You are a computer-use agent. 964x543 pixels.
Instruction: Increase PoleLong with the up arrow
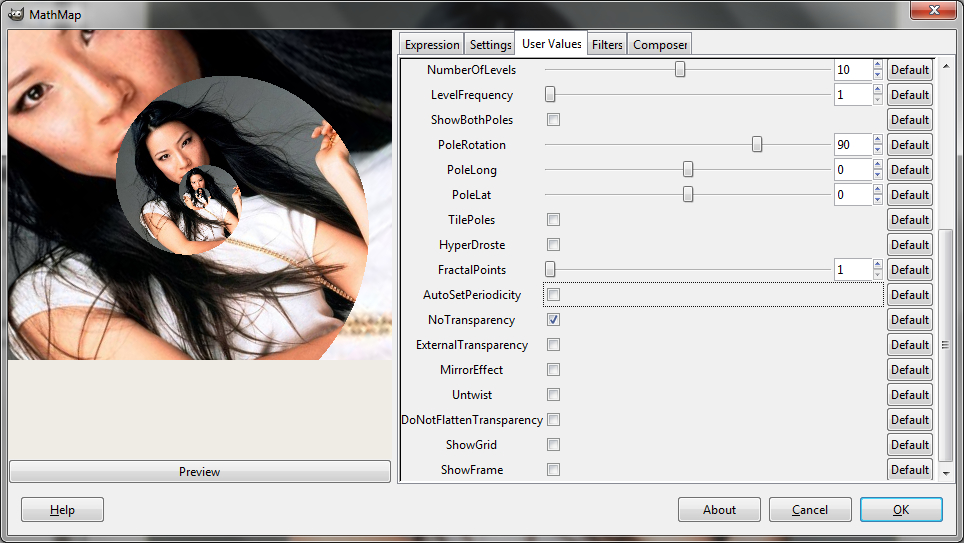click(877, 165)
